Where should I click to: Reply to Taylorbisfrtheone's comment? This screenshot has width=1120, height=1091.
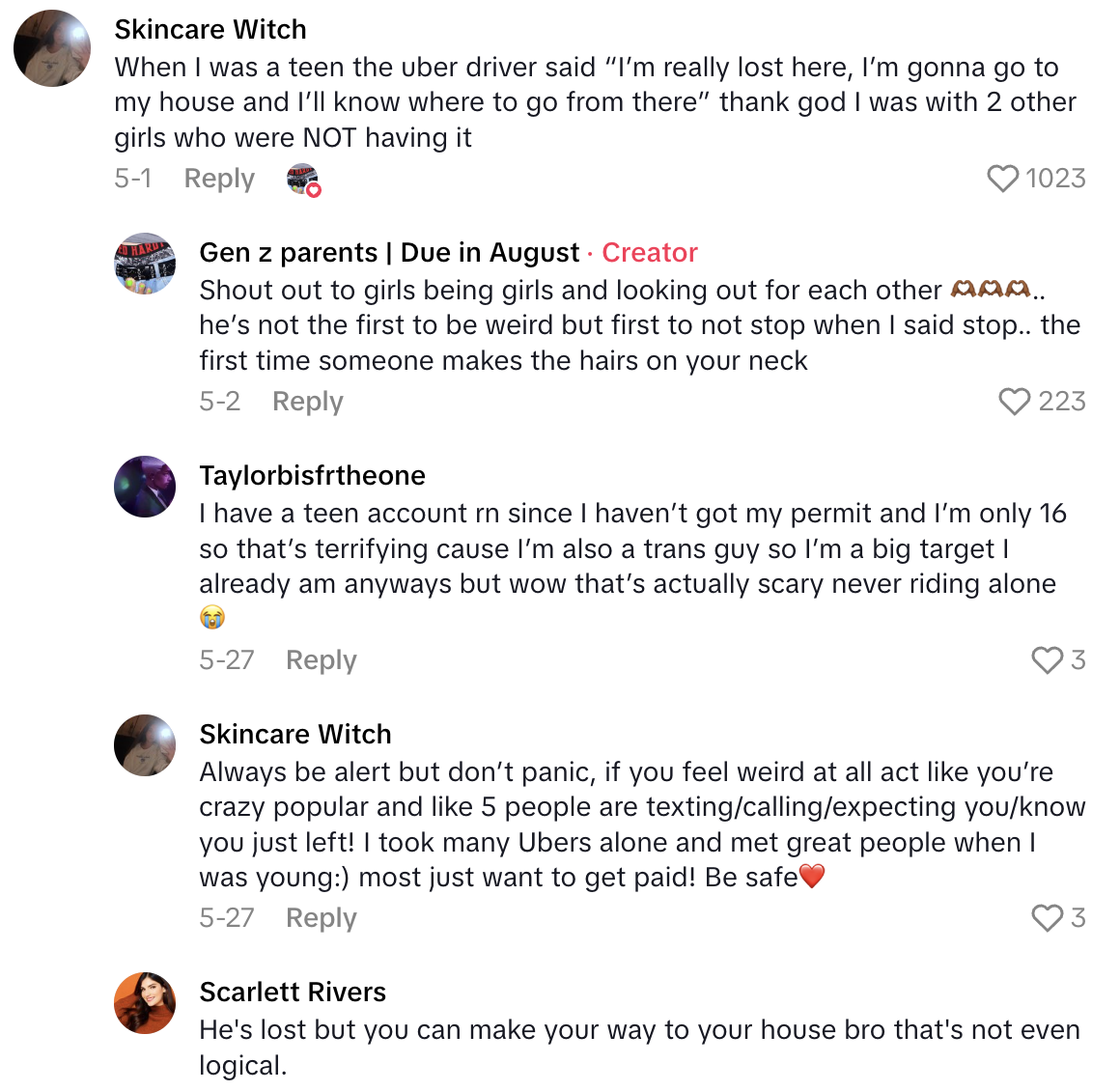click(x=321, y=660)
